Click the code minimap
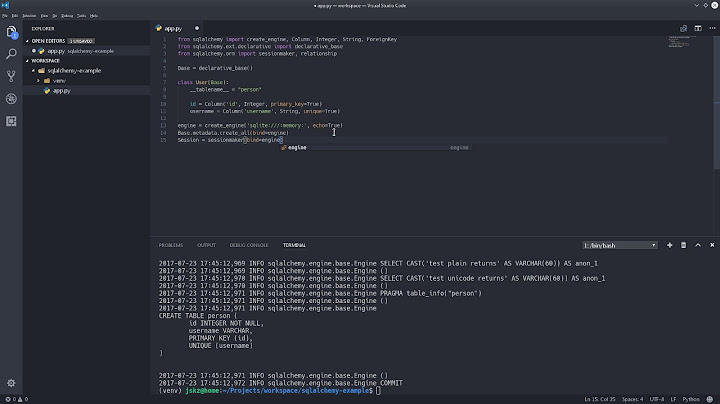 [x=680, y=41]
